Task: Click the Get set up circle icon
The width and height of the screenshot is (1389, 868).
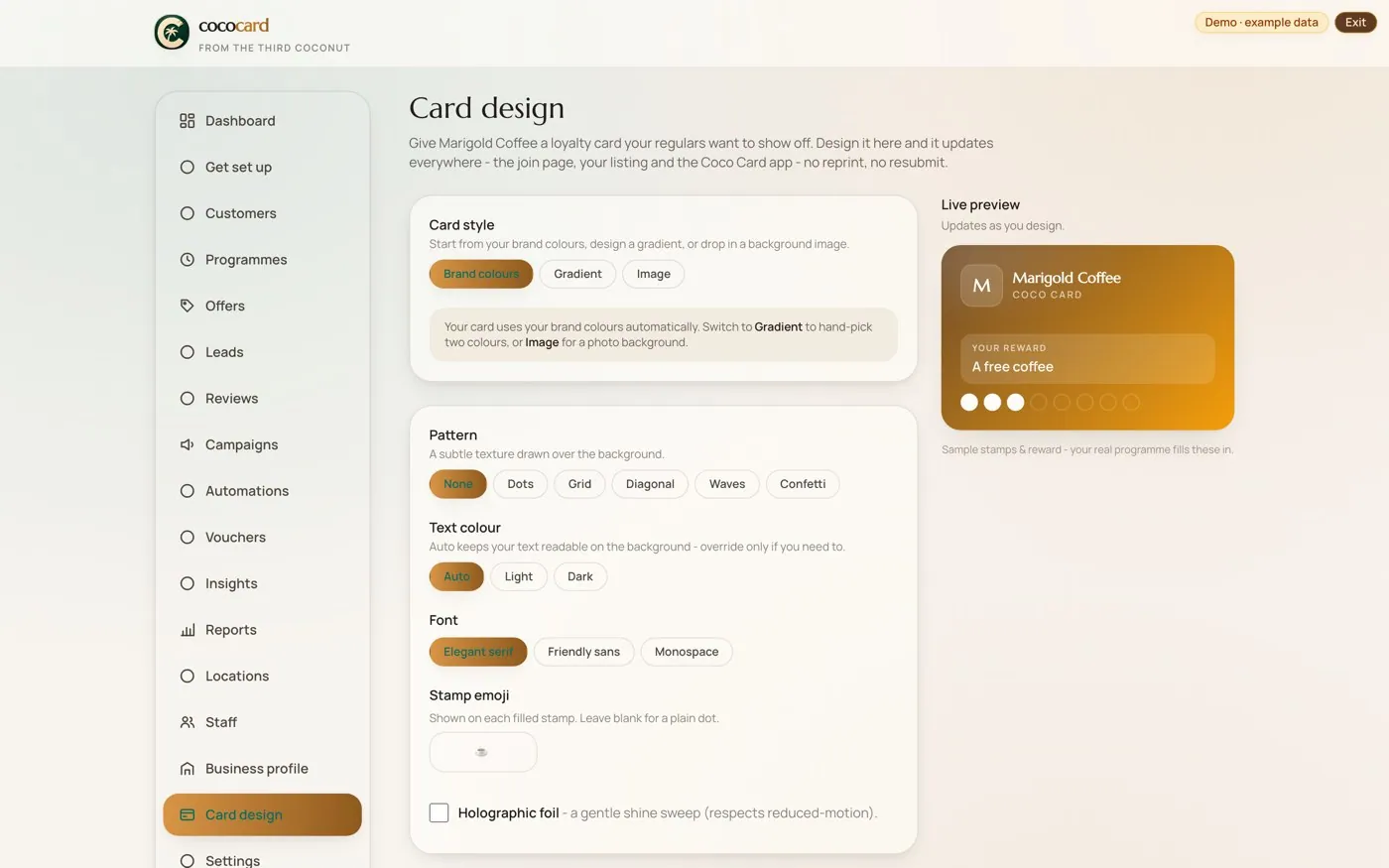Action: 187,167
